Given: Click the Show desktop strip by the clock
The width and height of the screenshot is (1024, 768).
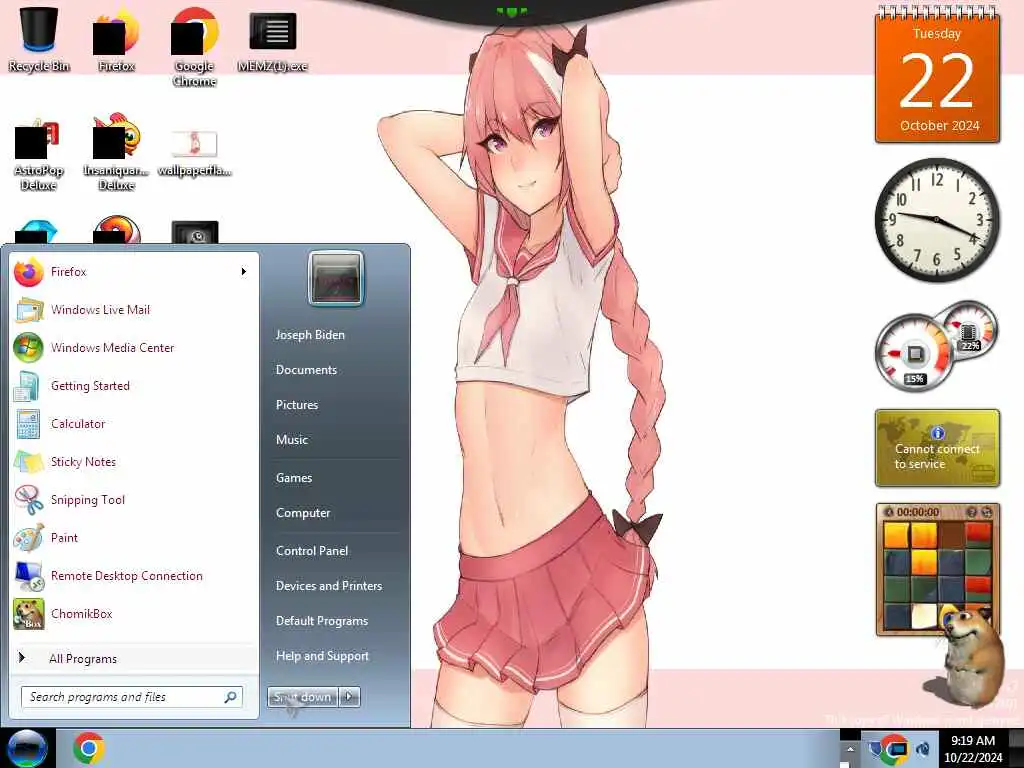Looking at the screenshot, I should (1016, 748).
